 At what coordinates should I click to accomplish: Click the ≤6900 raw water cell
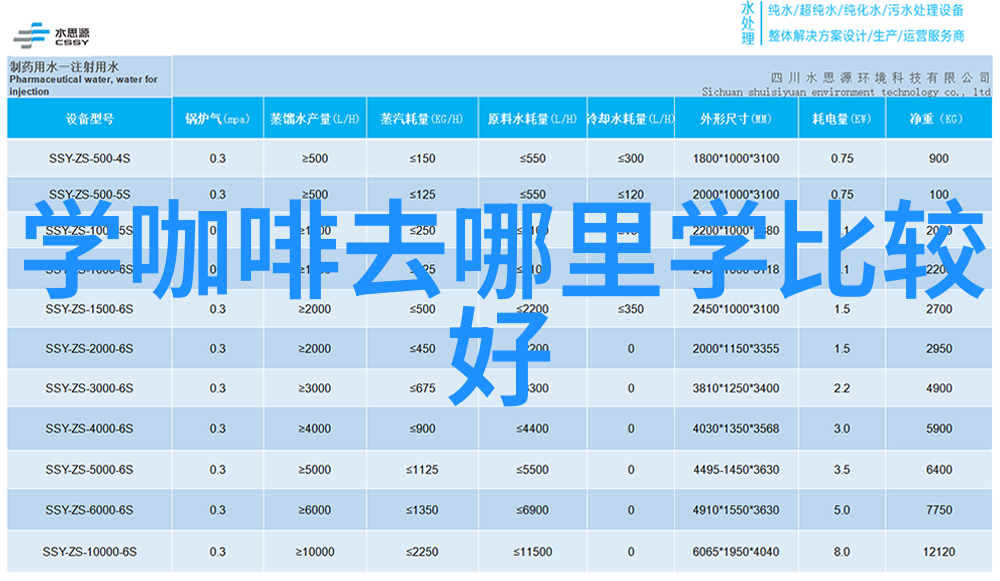(533, 510)
